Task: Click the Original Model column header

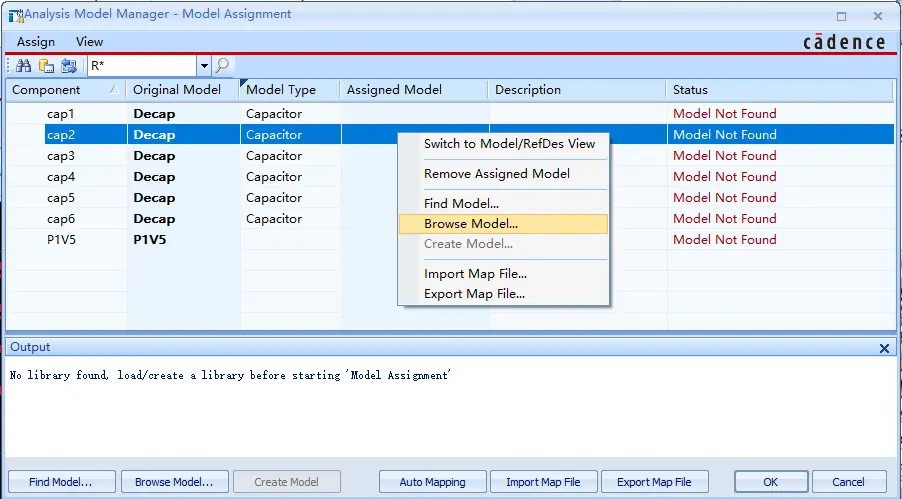Action: [x=182, y=90]
